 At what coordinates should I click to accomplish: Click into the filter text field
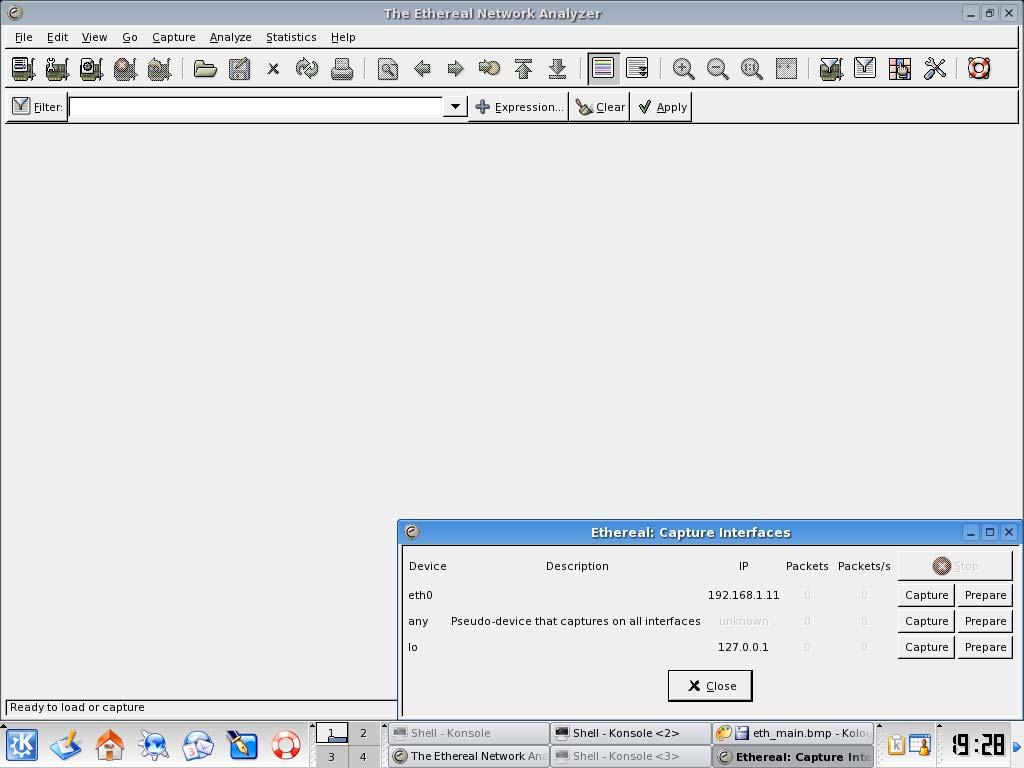click(x=256, y=106)
